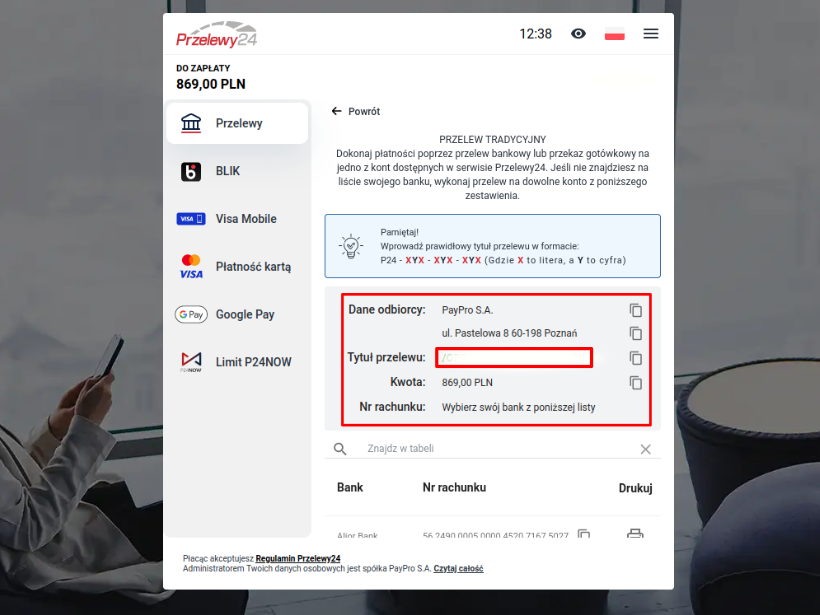
Task: Copy the recipient name PayPro S.A.
Action: [x=635, y=310]
